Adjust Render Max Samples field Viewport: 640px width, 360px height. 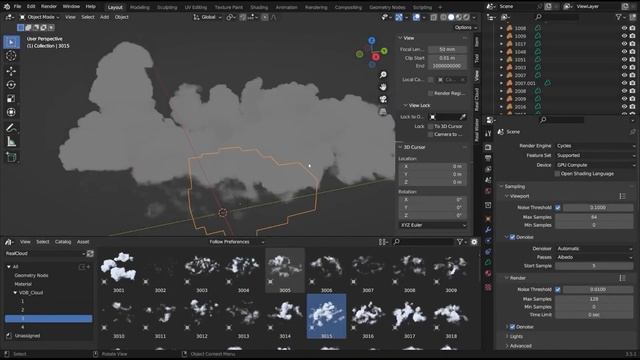click(x=594, y=299)
